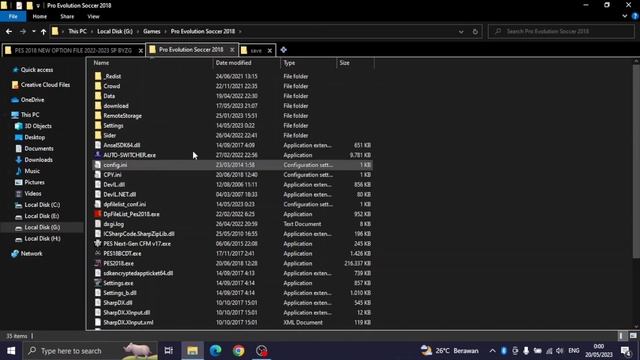Screen dimensions: 640x360
Task: Click This PC in address breadcrumb
Action: click(x=77, y=31)
